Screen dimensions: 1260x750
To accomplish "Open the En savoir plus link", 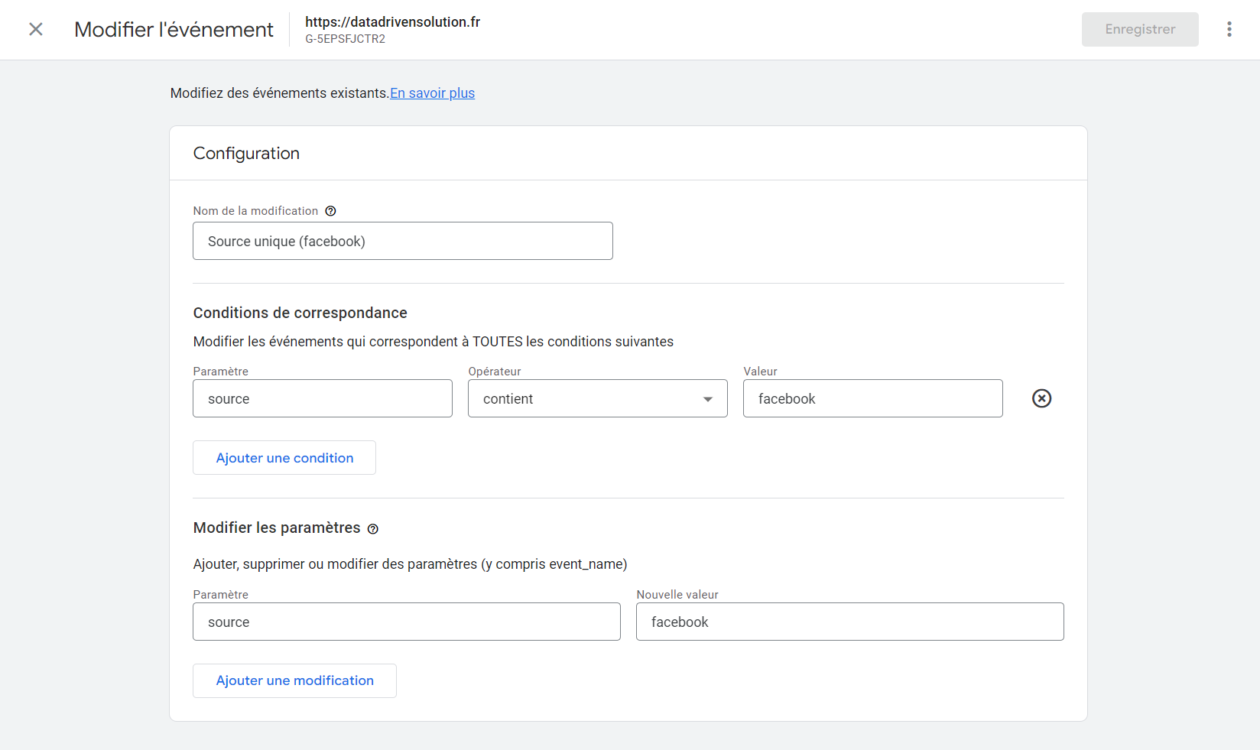I will point(432,93).
